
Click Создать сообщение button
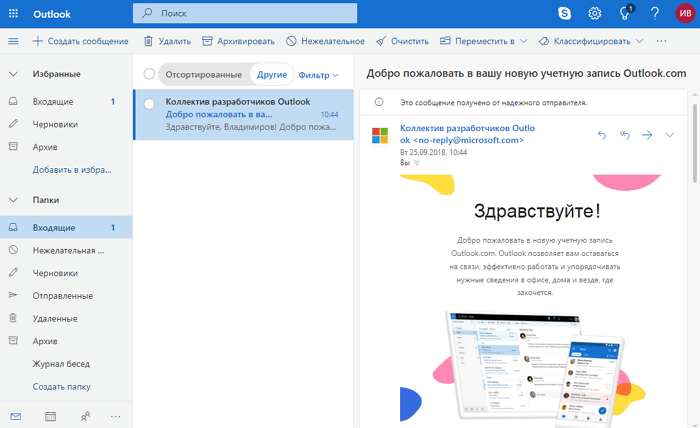coord(80,41)
